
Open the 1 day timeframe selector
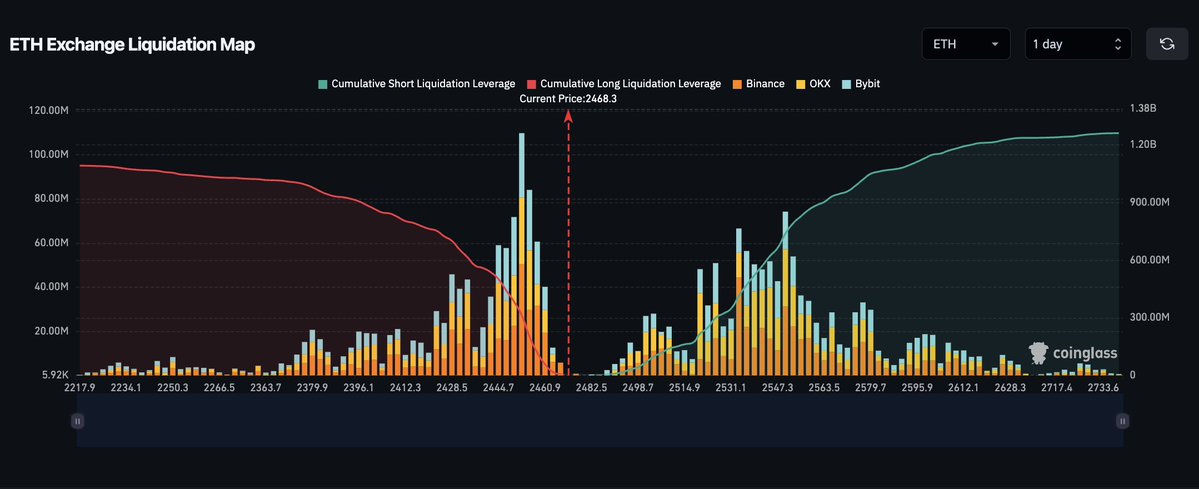1078,44
